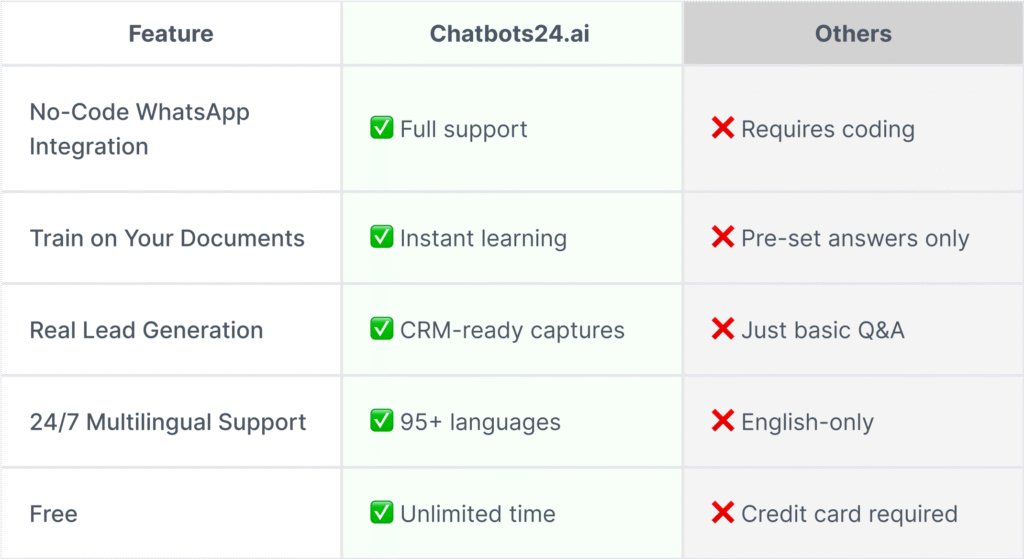Click the Credit card required text

coord(849,514)
